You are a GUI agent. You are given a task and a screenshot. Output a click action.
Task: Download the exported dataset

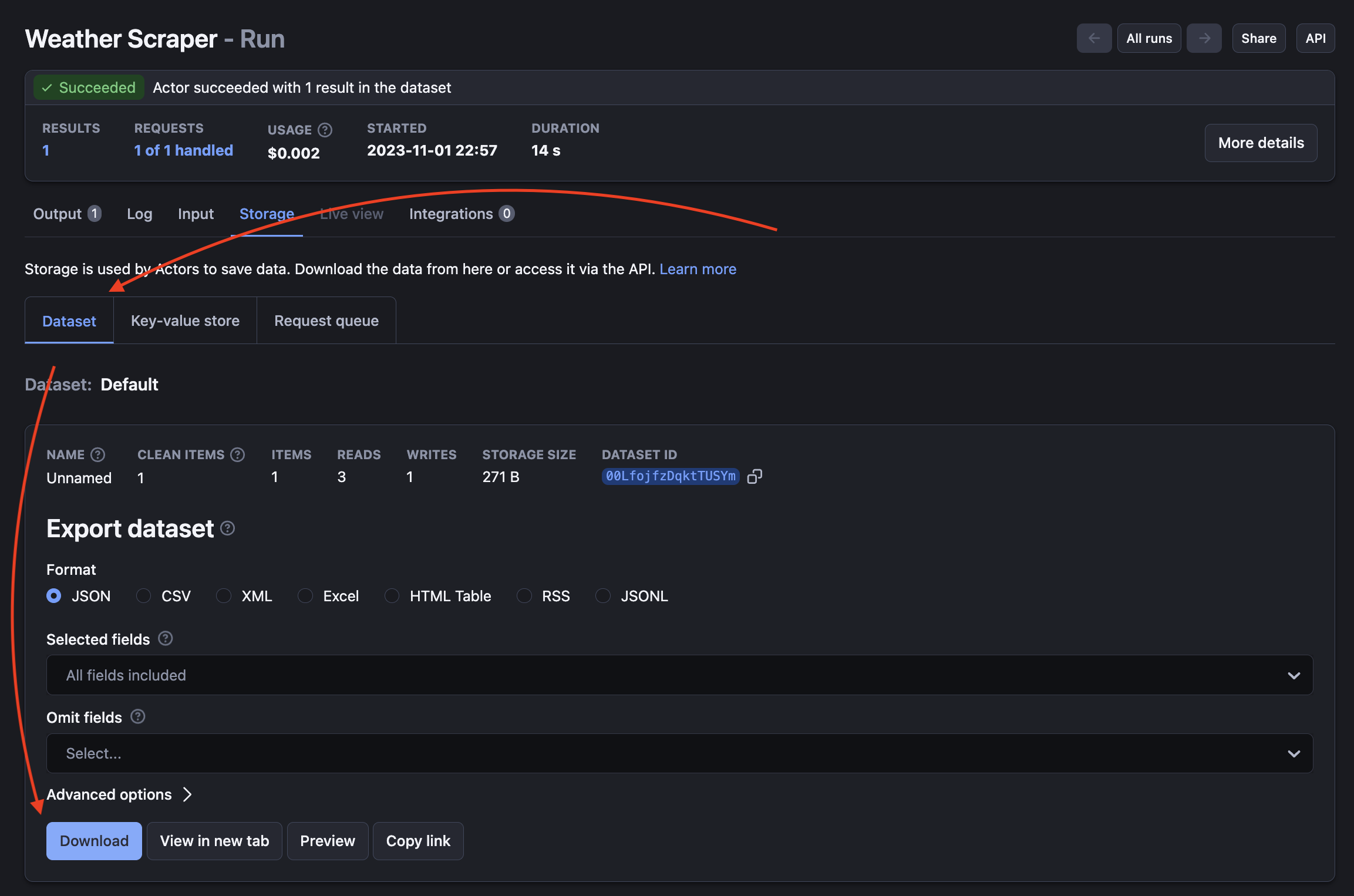click(93, 841)
